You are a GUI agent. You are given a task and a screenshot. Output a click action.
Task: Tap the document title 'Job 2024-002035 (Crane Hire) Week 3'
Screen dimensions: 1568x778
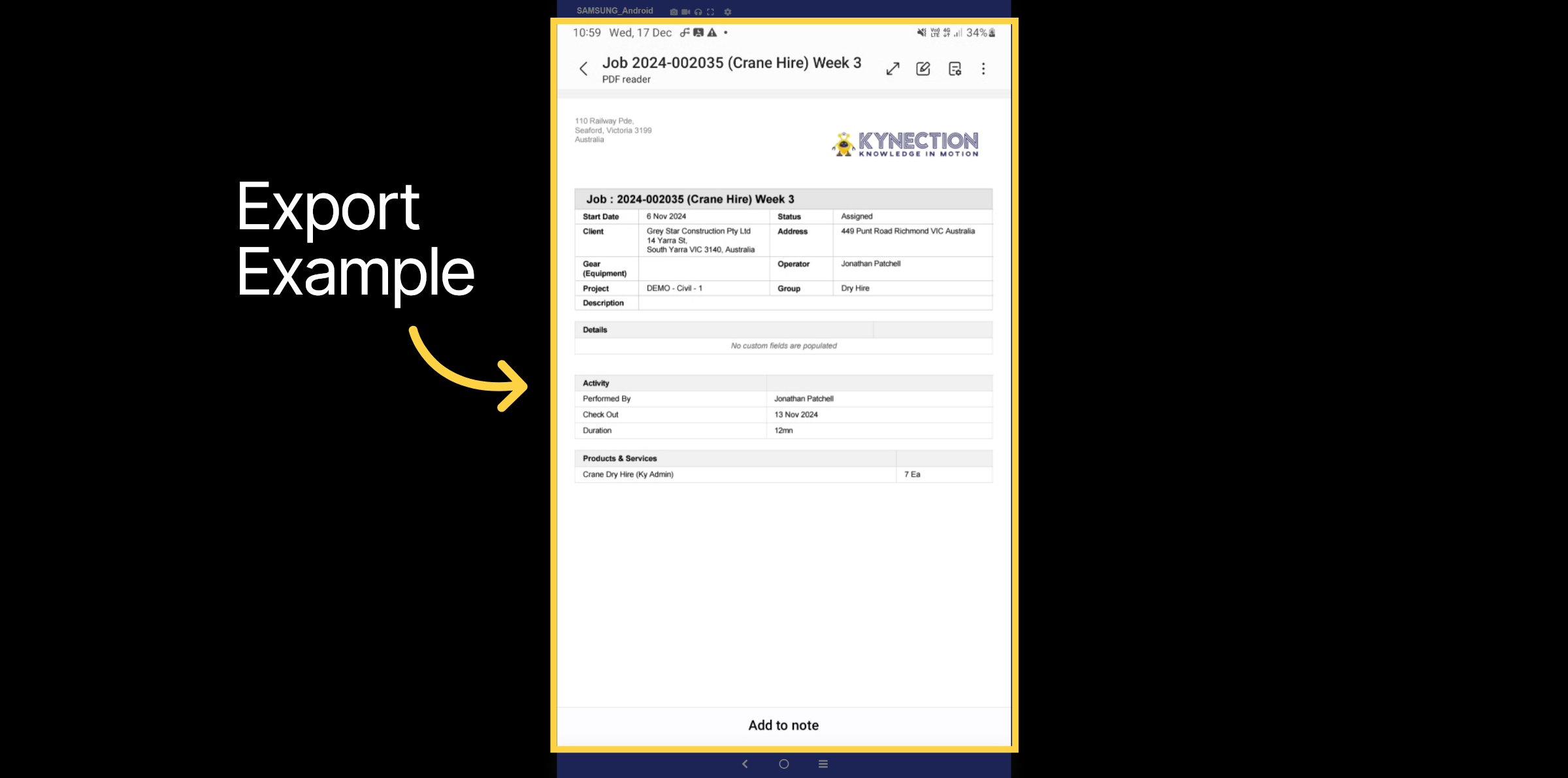[x=732, y=63]
